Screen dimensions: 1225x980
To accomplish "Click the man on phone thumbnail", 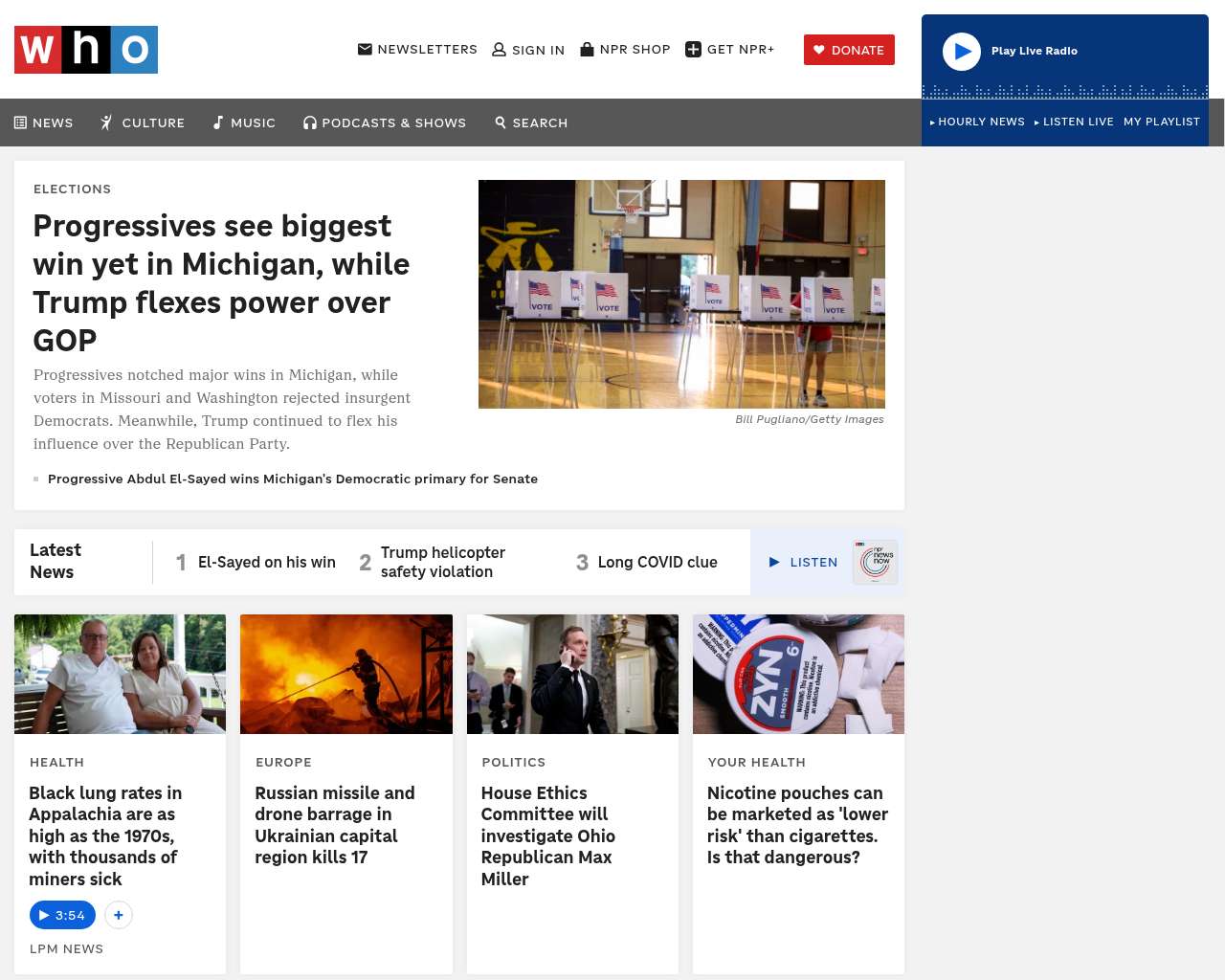I will pyautogui.click(x=572, y=674).
